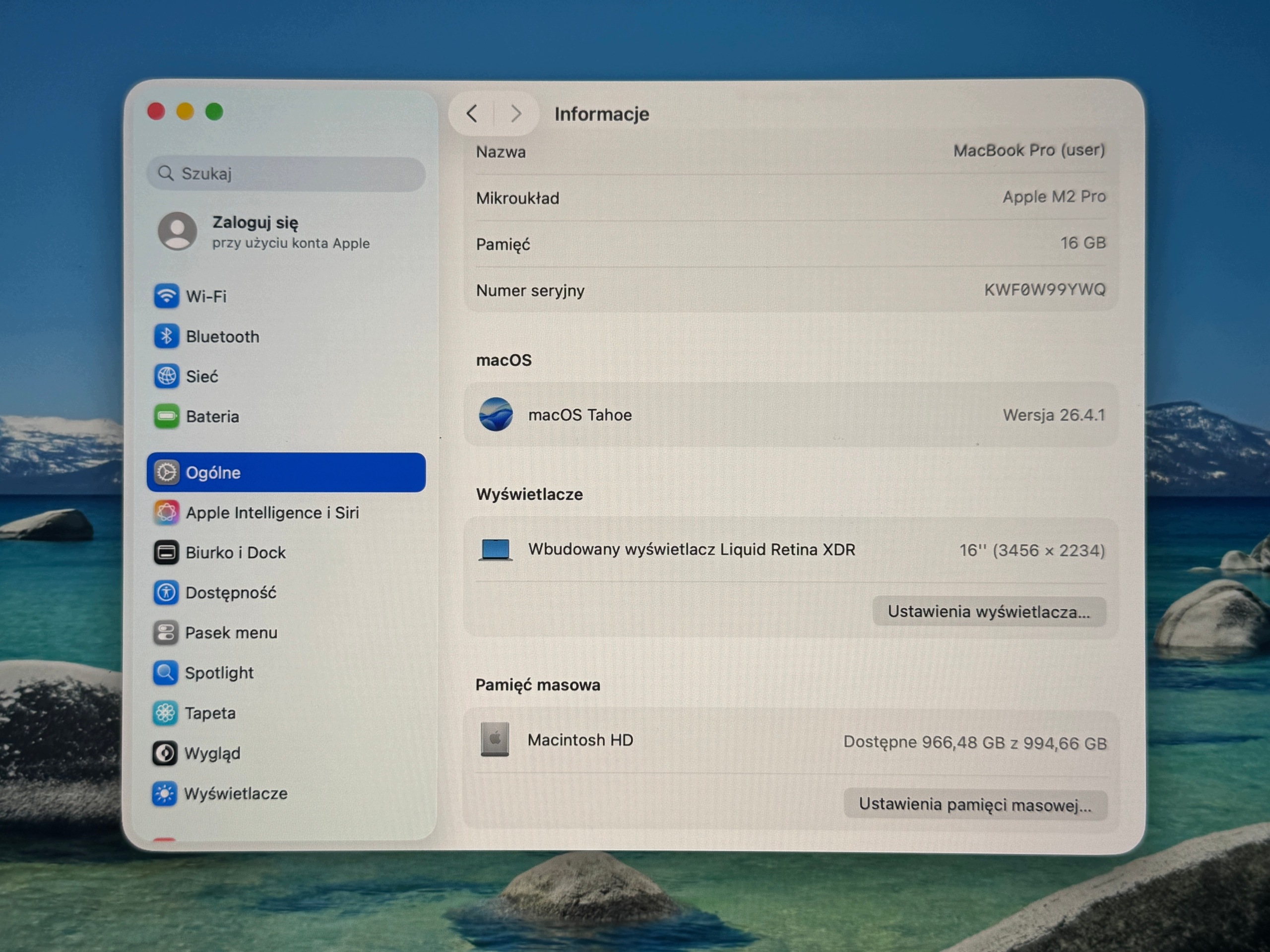Click the search magnifier icon
1270x952 pixels.
click(x=166, y=173)
